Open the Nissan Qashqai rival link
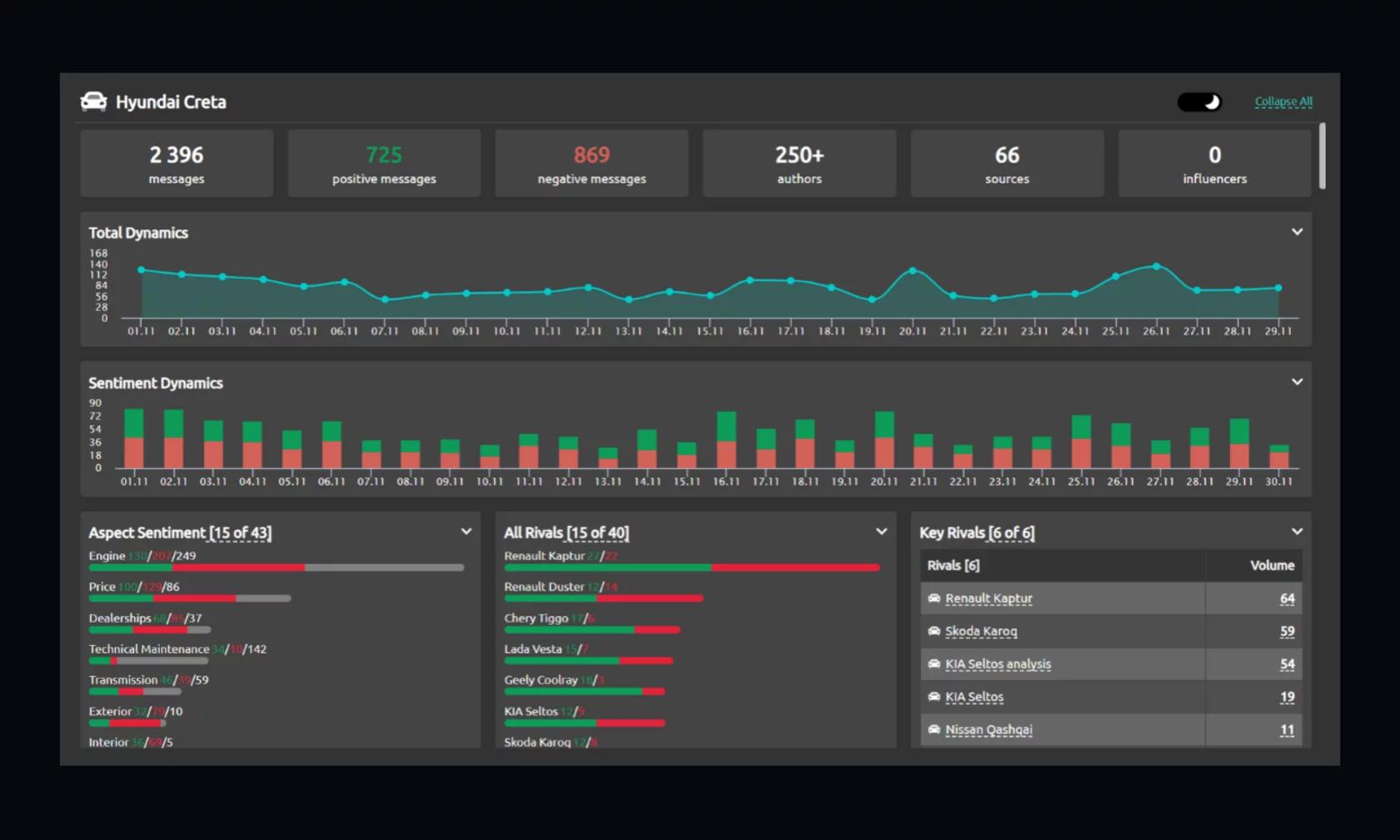Viewport: 1400px width, 840px height. [x=988, y=730]
